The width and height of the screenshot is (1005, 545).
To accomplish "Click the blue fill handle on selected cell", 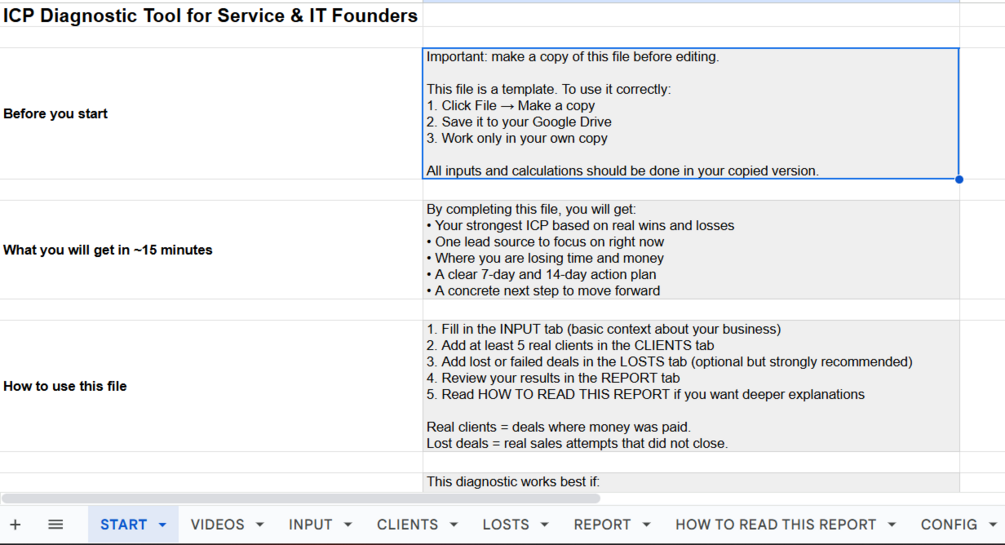I will click(959, 180).
